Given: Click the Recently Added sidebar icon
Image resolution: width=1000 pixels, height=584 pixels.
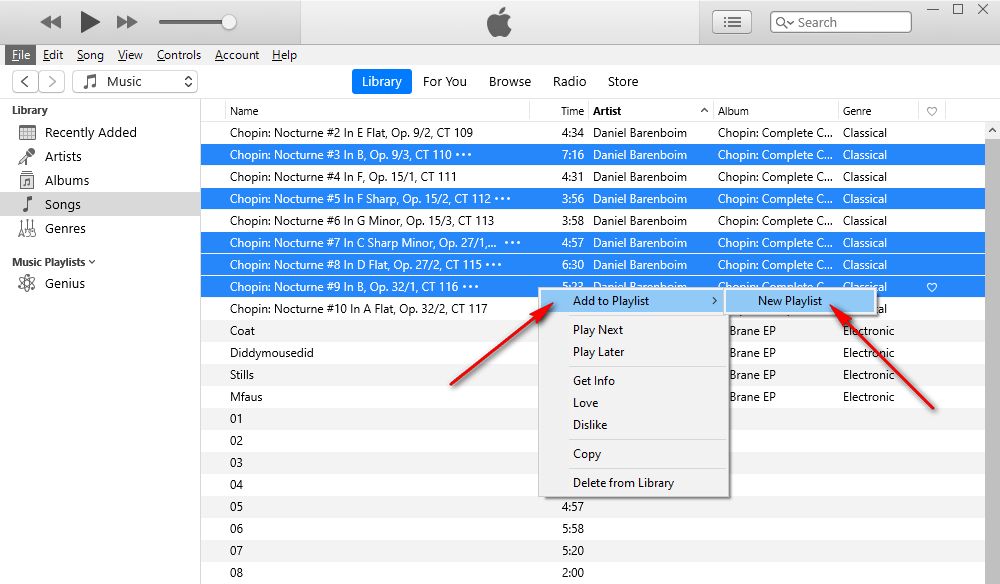Looking at the screenshot, I should (27, 133).
